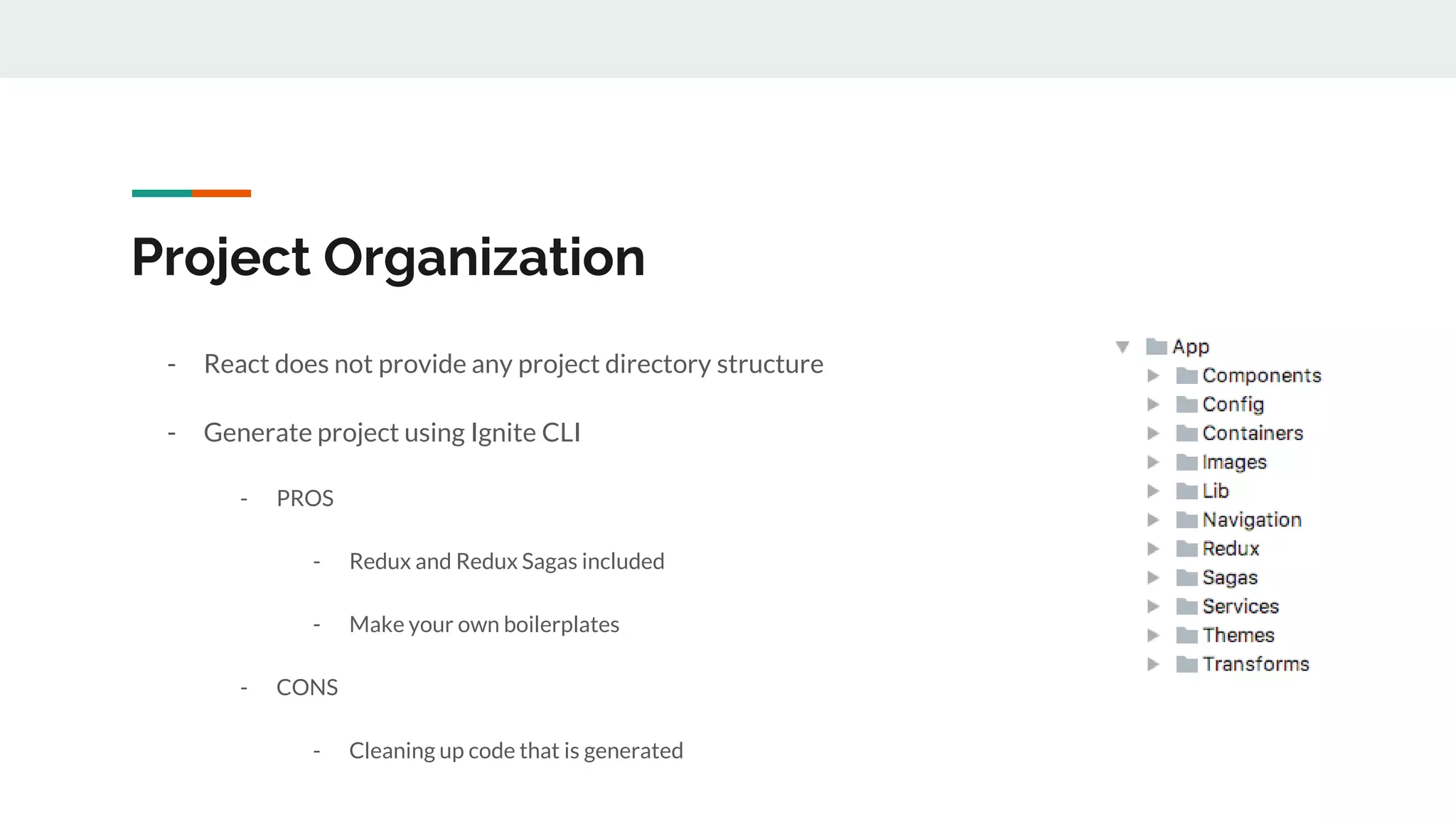Click the Containers folder icon
The image size is (1456, 819).
pyautogui.click(x=1187, y=433)
